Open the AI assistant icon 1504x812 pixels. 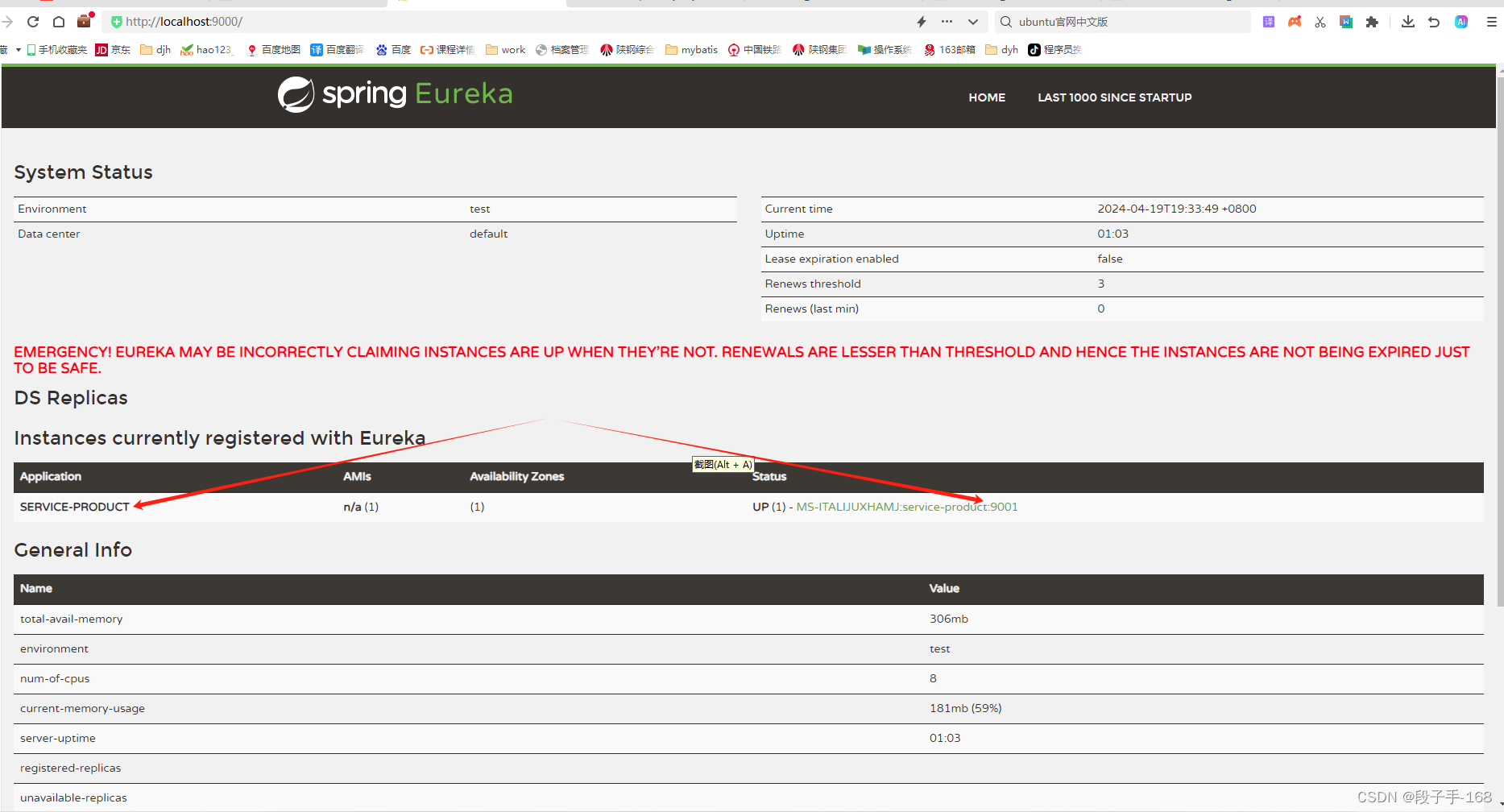point(1461,22)
